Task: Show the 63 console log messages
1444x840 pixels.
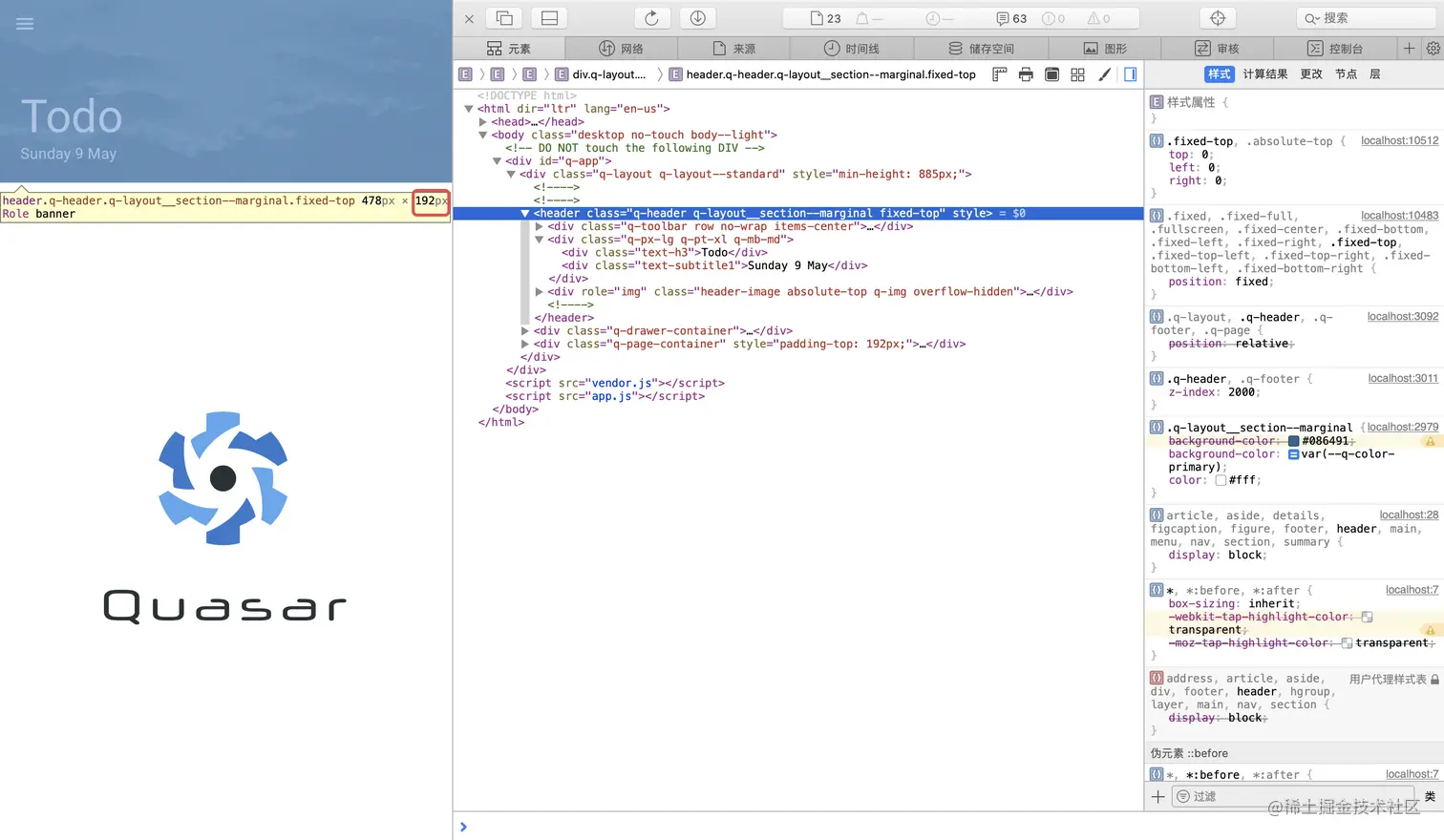Action: coord(1011,18)
